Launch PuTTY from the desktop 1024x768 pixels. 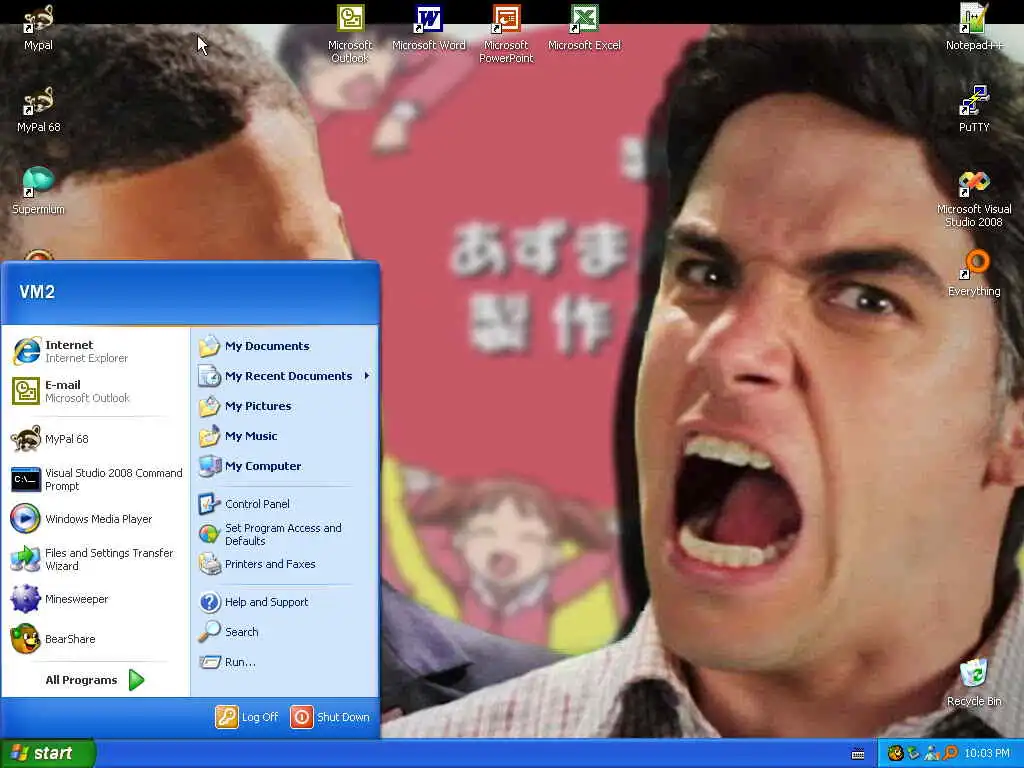pyautogui.click(x=974, y=110)
